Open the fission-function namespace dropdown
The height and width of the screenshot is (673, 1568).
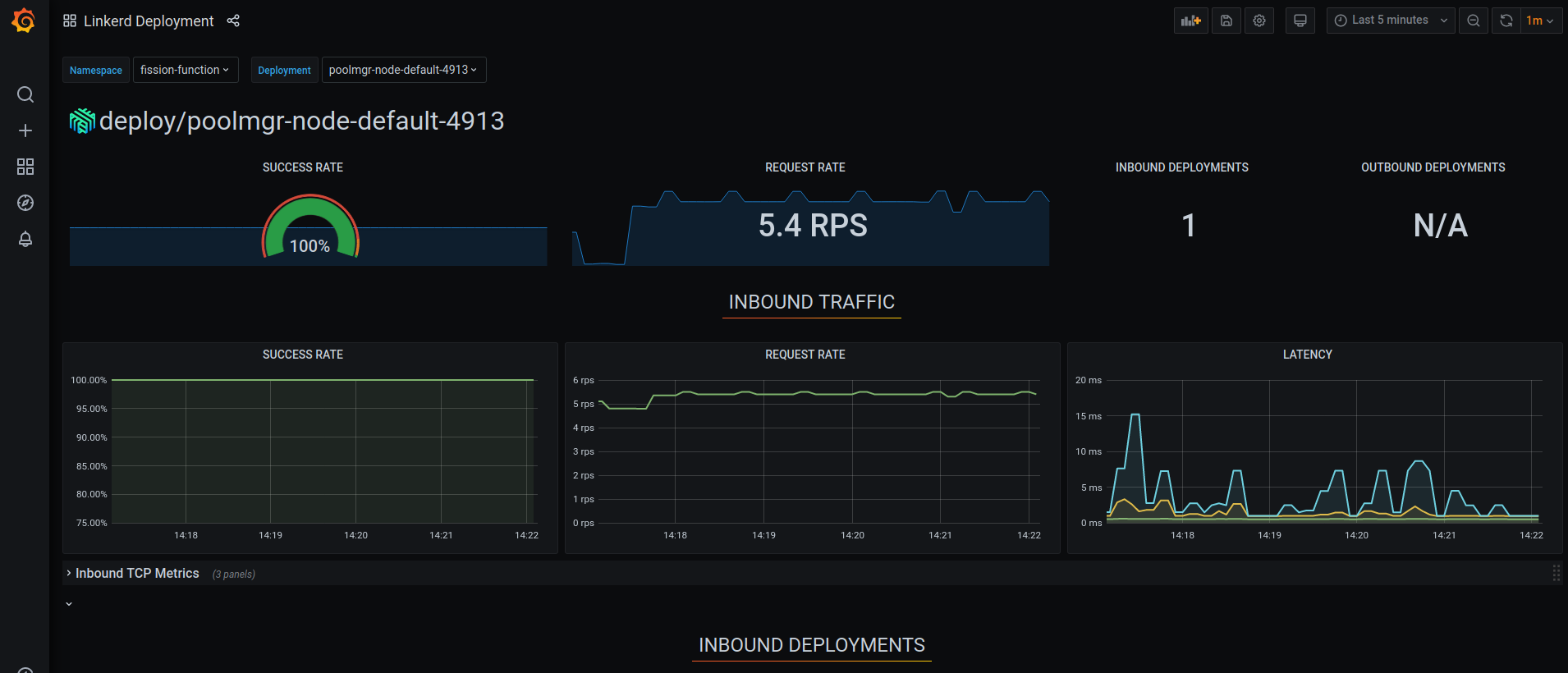[x=186, y=70]
